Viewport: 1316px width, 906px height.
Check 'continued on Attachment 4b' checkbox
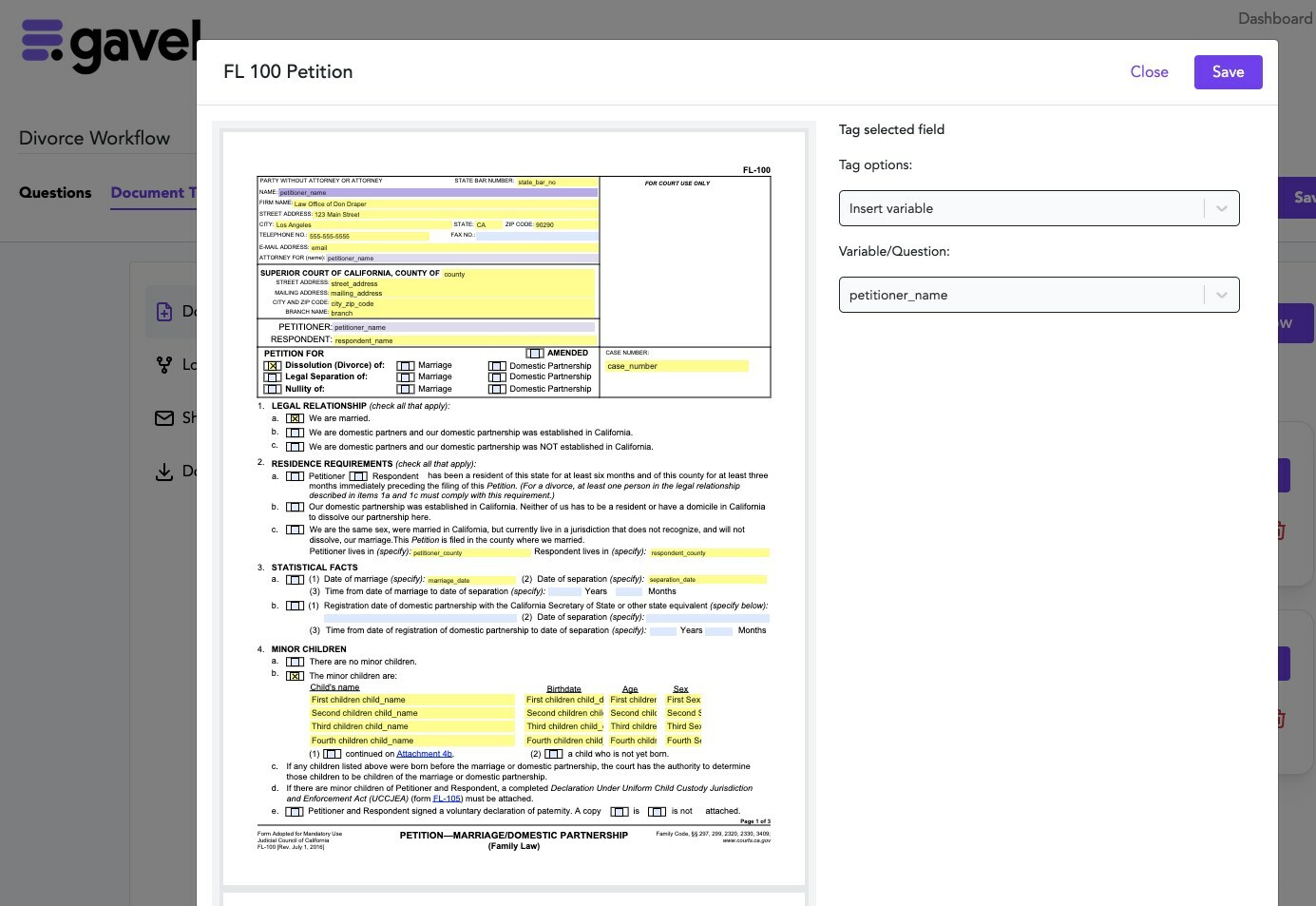pos(333,754)
